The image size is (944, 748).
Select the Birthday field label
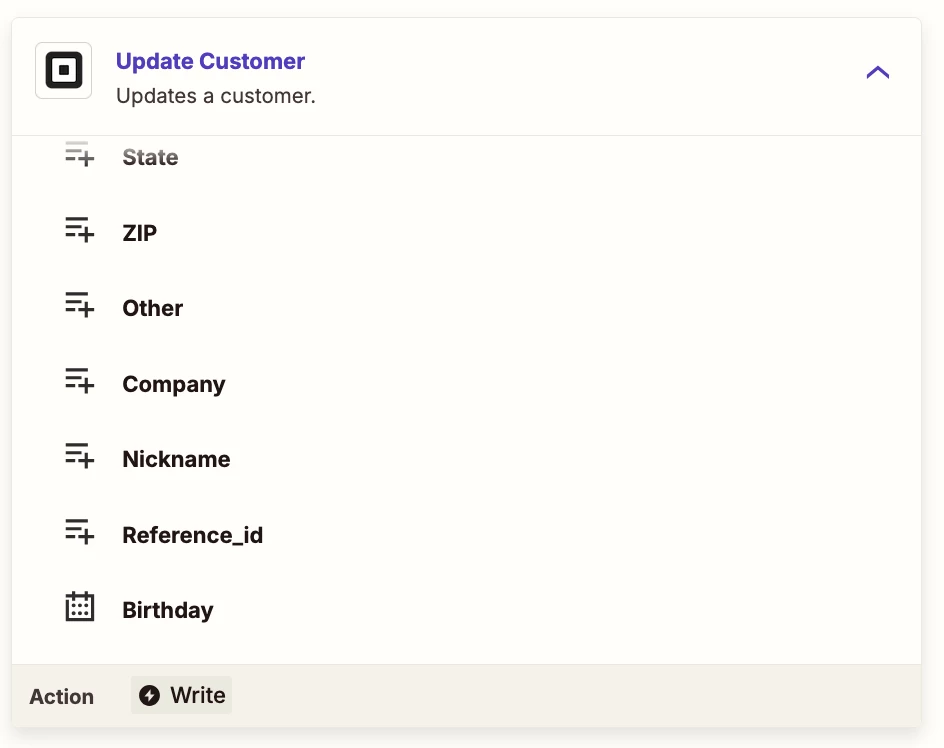pyautogui.click(x=168, y=611)
